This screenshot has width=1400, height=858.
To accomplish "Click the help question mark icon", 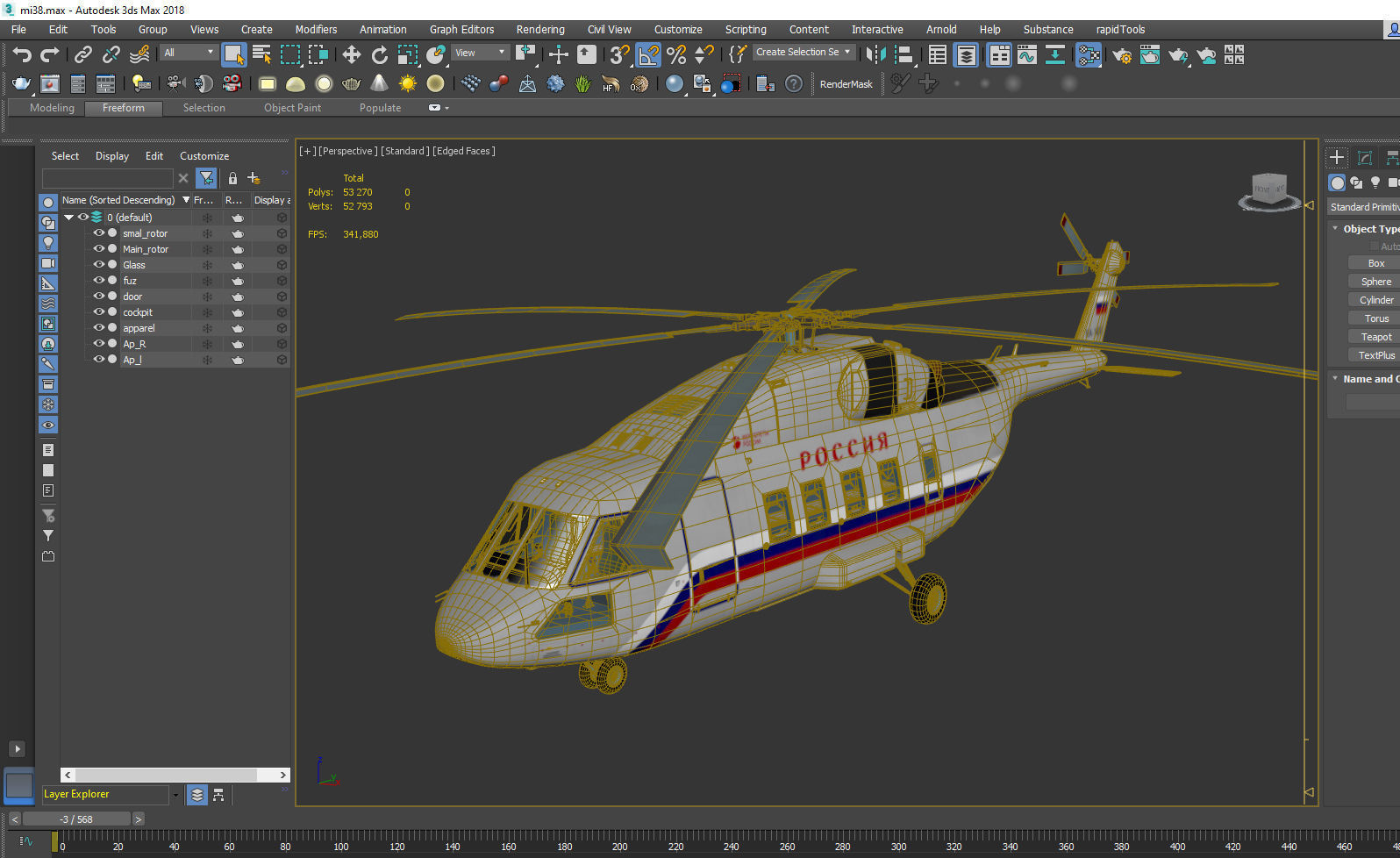I will click(x=793, y=83).
